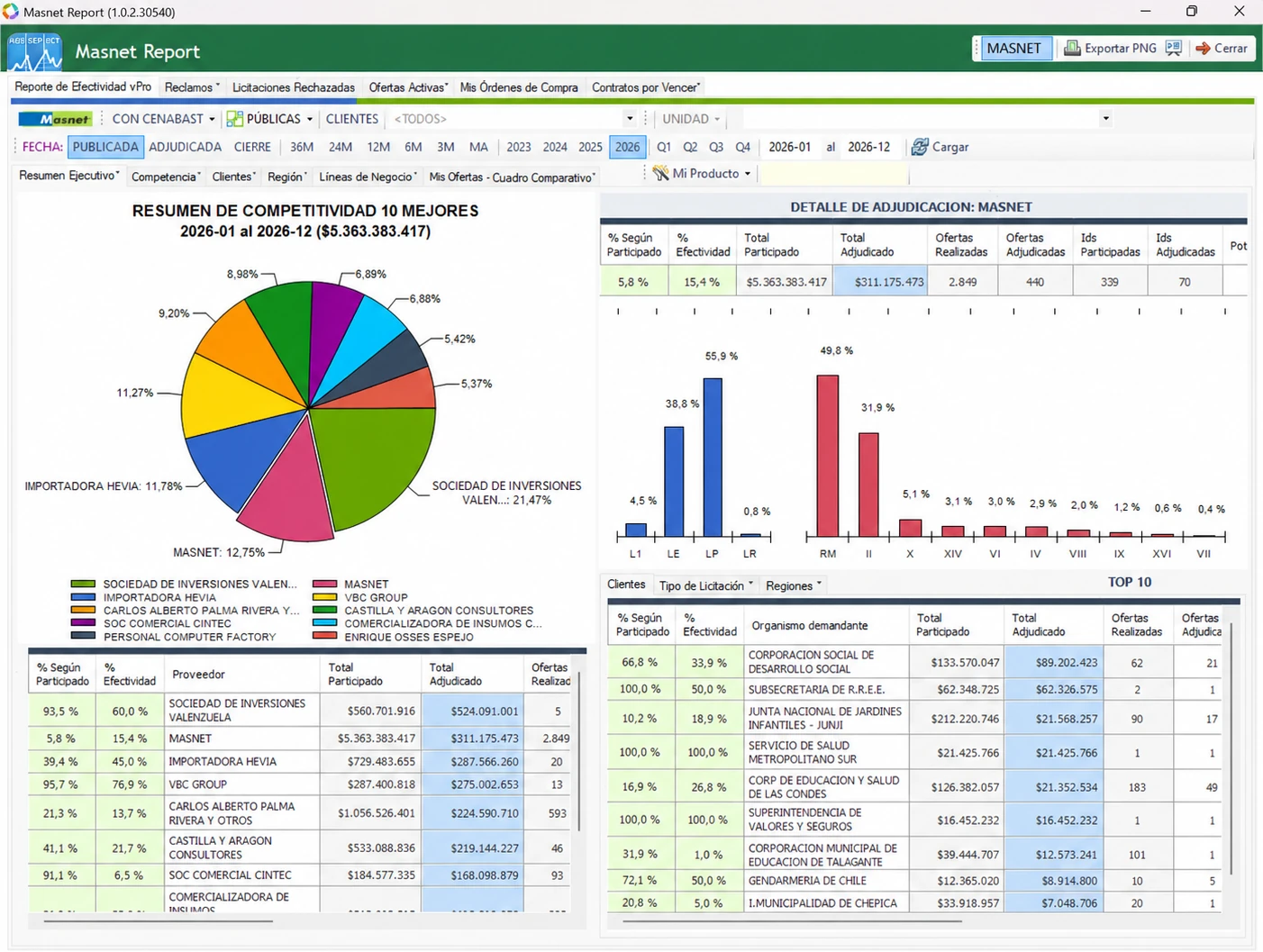
Task: Select the Clientes tab above TOP 10 table
Action: tap(626, 585)
